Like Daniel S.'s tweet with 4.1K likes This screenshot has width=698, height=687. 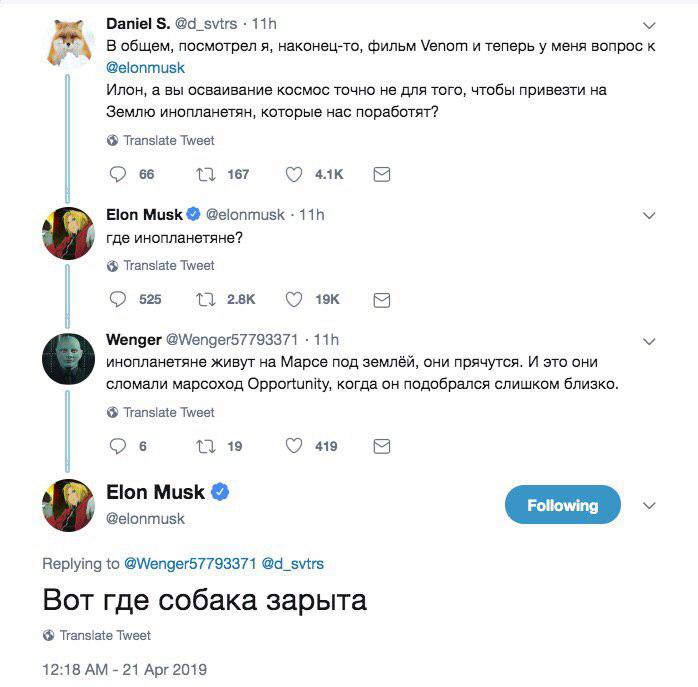click(294, 174)
